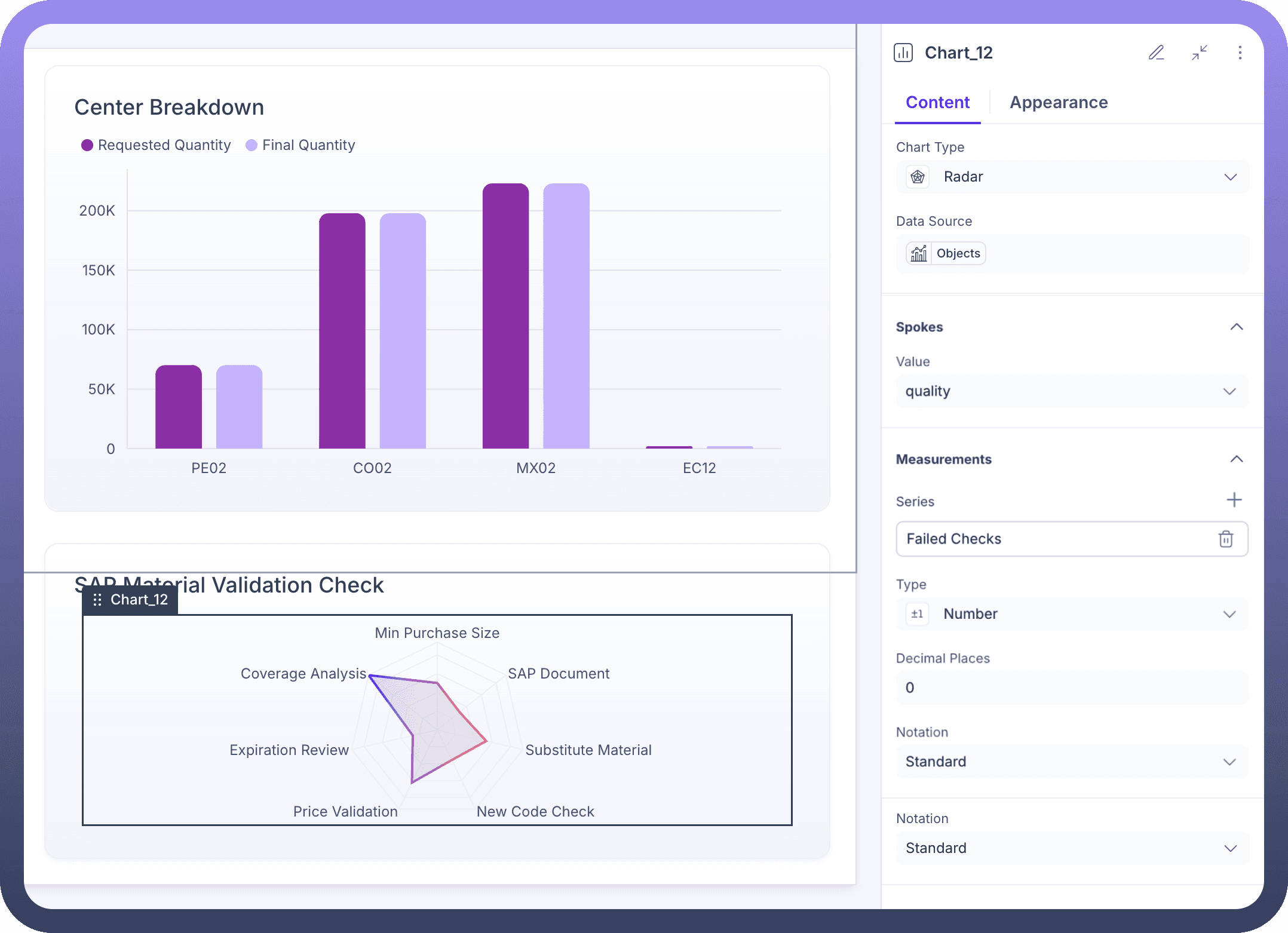Screen dimensions: 1288x933
Task: Grab the Chart_12 drag handle dots
Action: (97, 600)
